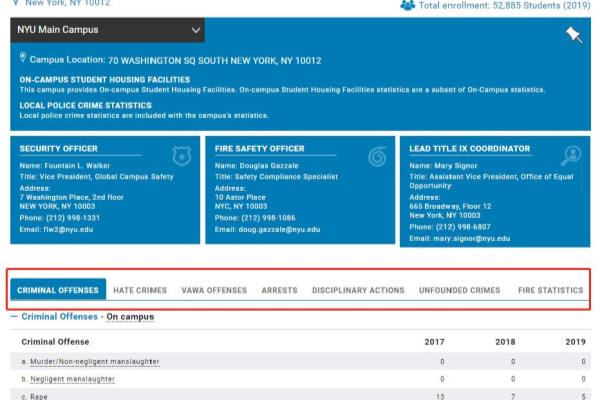Click the name Douglas Gazzale
This screenshot has height=400, width=600.
click(x=269, y=166)
